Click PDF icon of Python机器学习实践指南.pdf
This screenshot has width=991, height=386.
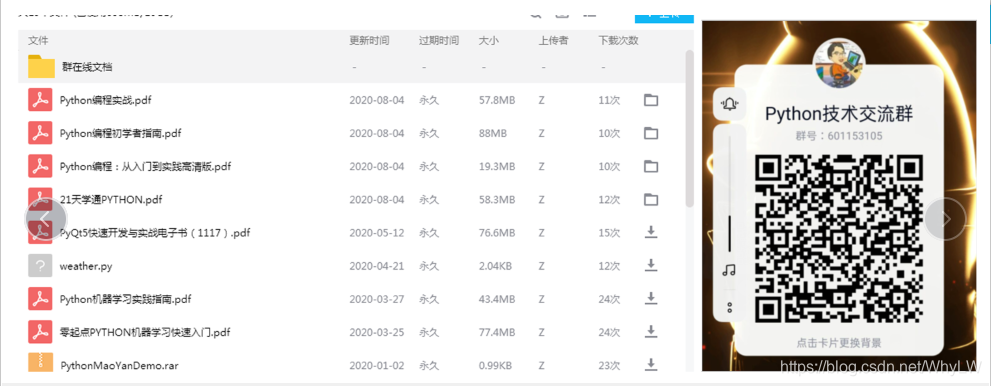pos(40,299)
